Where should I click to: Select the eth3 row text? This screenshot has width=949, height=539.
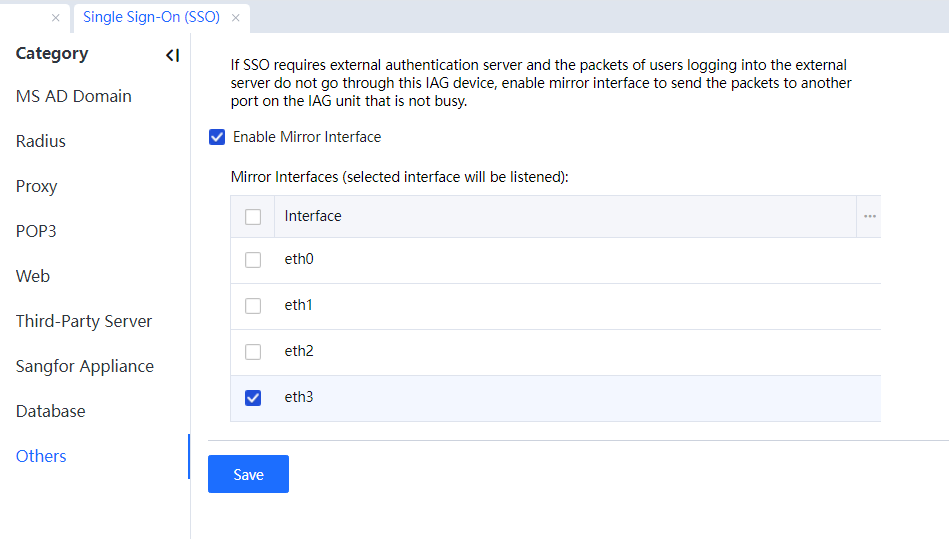click(x=299, y=398)
